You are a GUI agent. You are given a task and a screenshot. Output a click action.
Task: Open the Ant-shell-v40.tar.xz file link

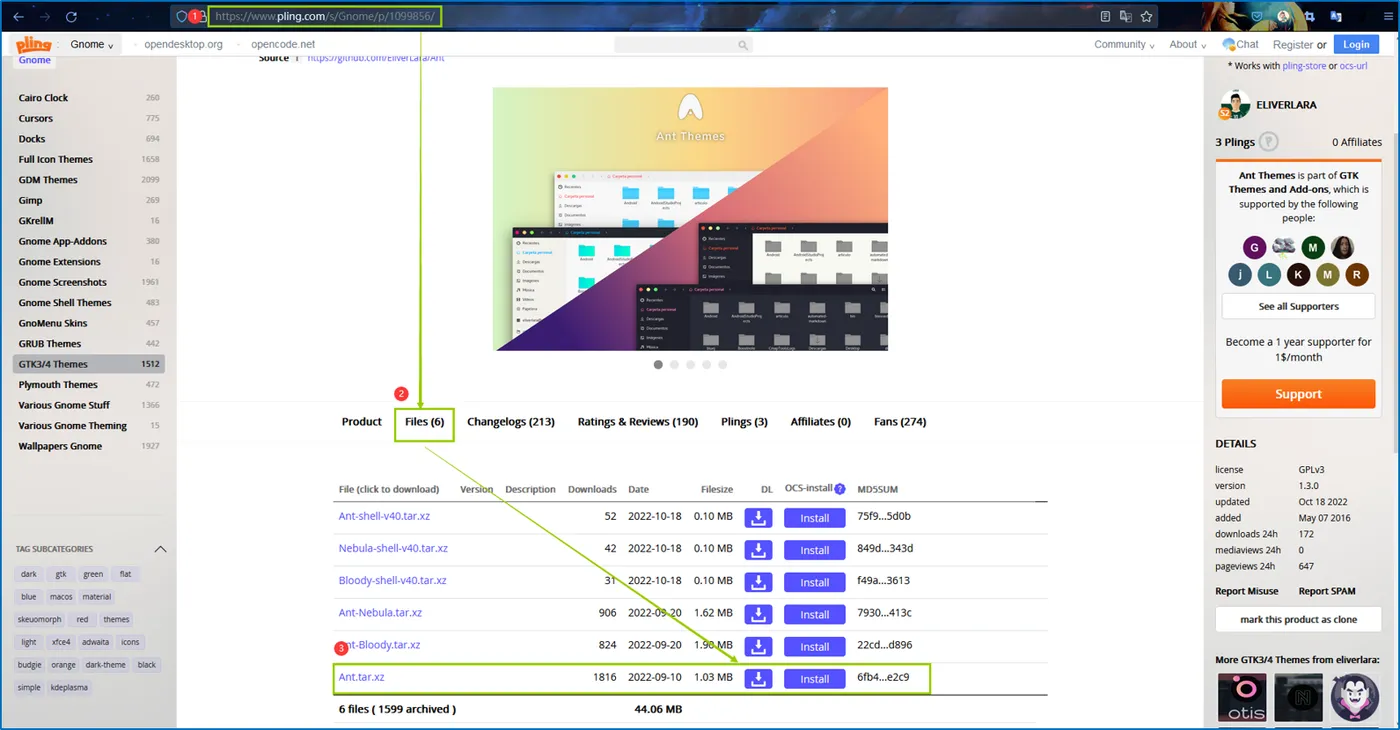coord(384,516)
